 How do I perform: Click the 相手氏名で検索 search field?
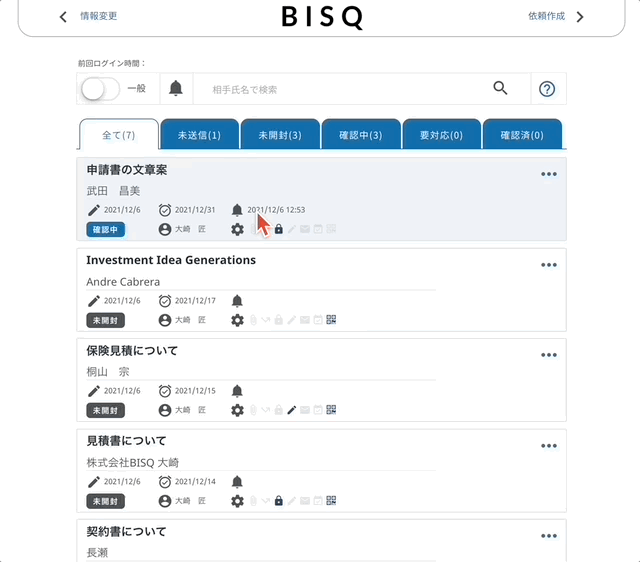click(x=340, y=89)
